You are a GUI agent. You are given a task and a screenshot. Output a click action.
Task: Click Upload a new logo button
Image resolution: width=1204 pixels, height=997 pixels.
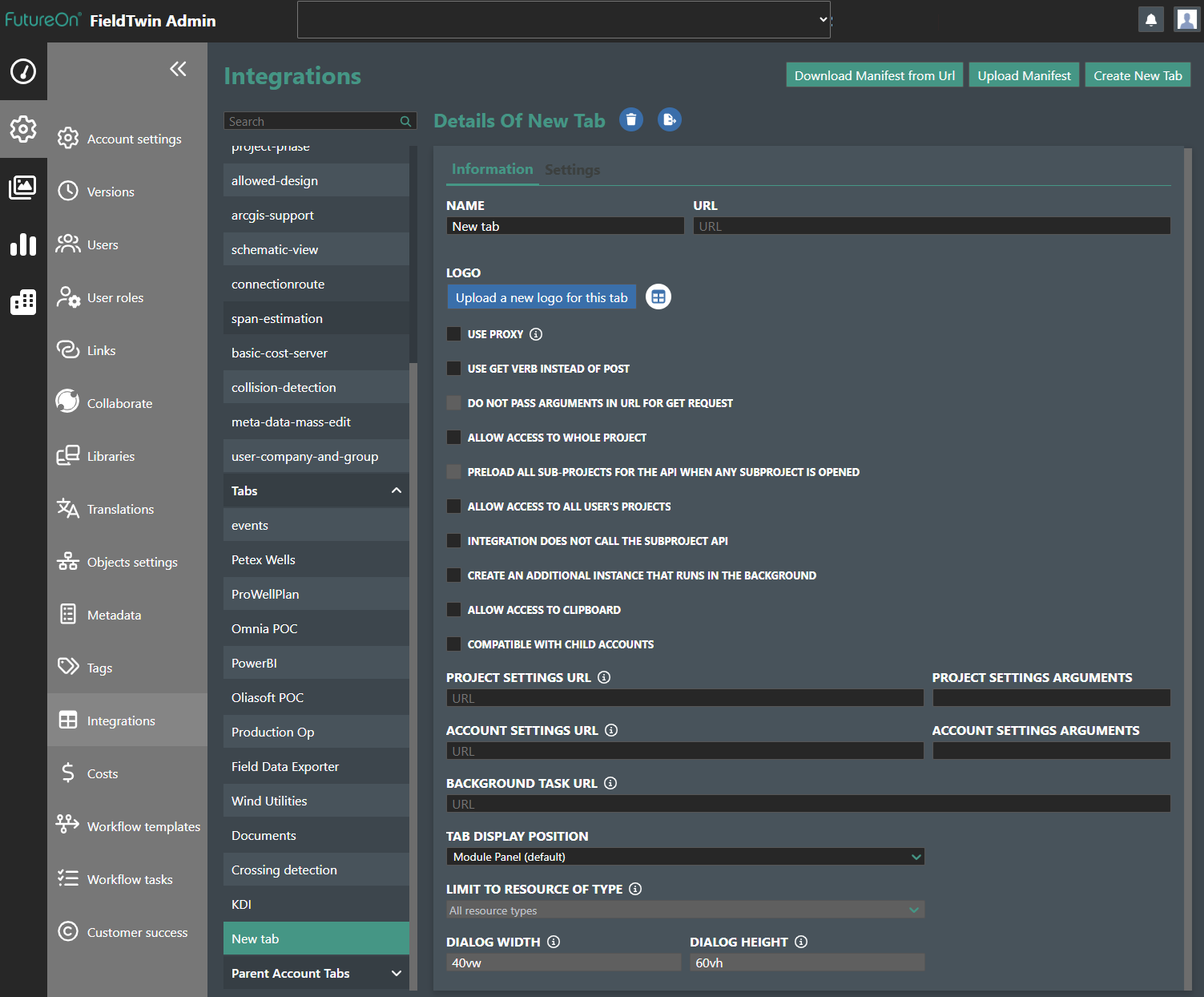click(x=542, y=297)
